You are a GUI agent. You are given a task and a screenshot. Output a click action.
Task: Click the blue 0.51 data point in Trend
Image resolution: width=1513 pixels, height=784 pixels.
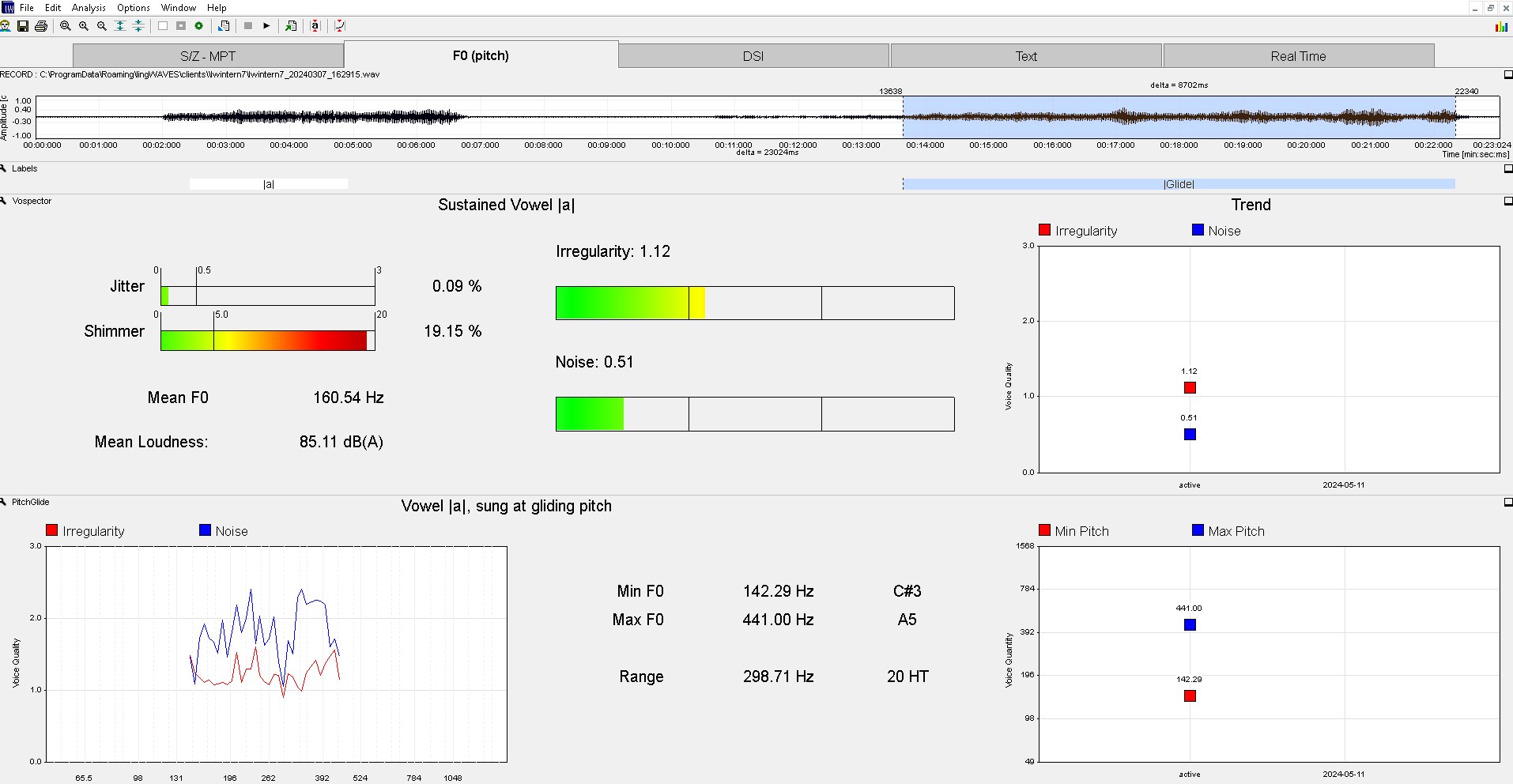coord(1190,434)
